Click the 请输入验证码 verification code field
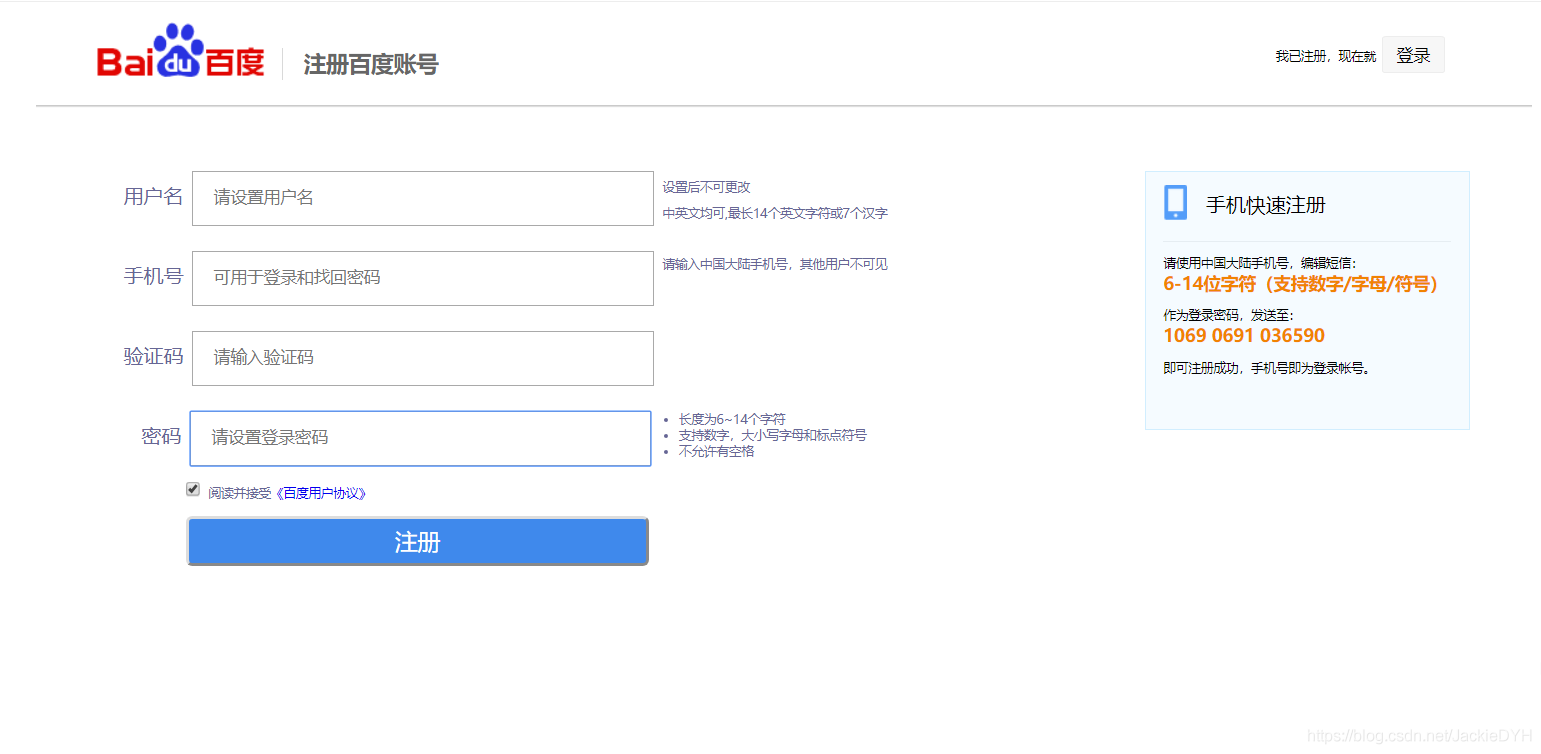1541x754 pixels. (423, 358)
